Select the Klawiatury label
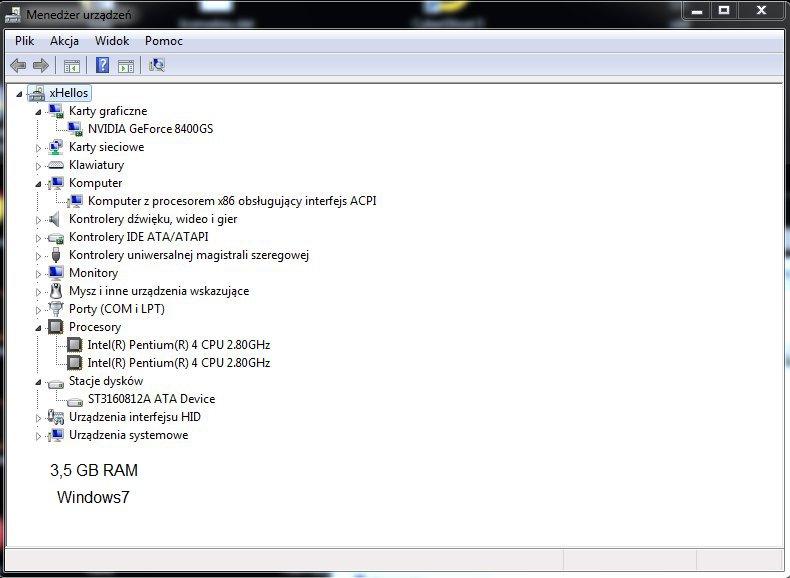790x578 pixels. pos(96,165)
